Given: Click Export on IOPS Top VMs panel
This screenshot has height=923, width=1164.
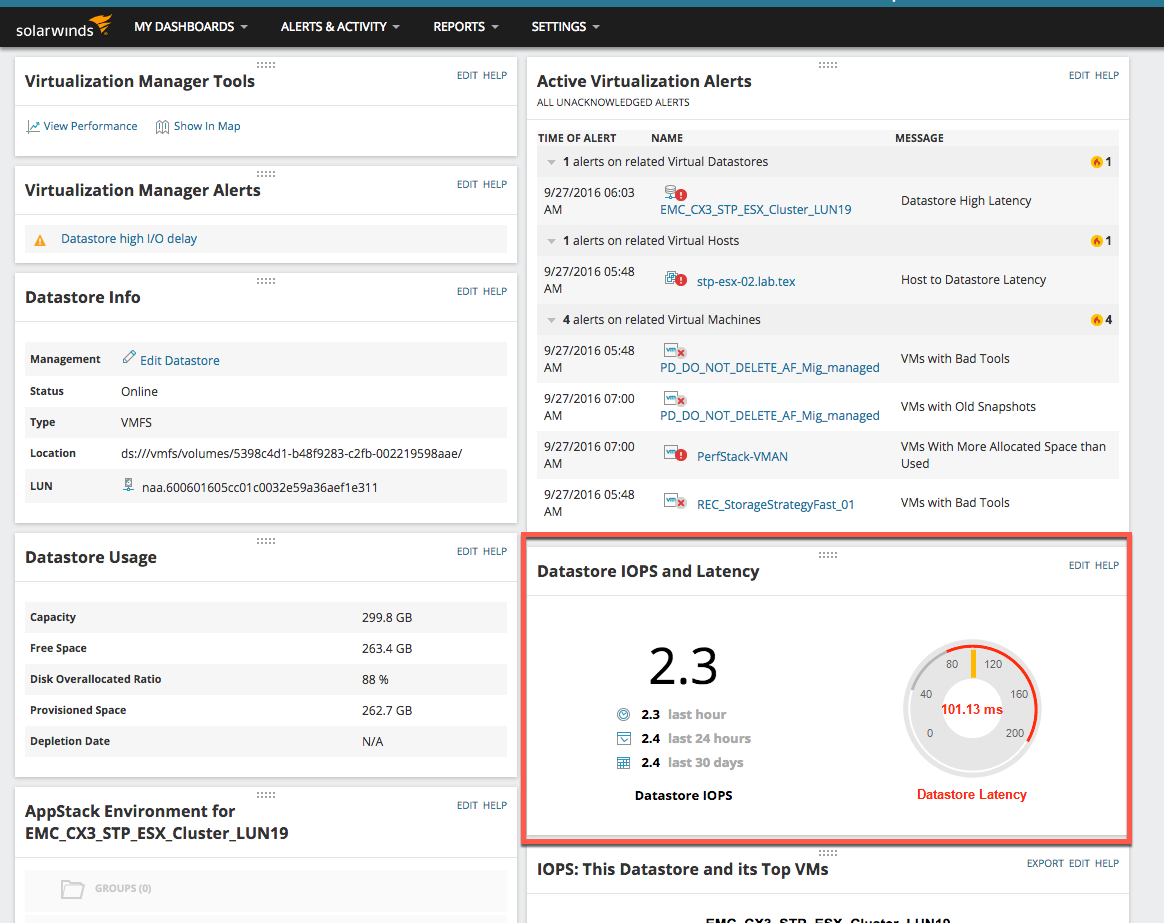Looking at the screenshot, I should click(x=1045, y=863).
